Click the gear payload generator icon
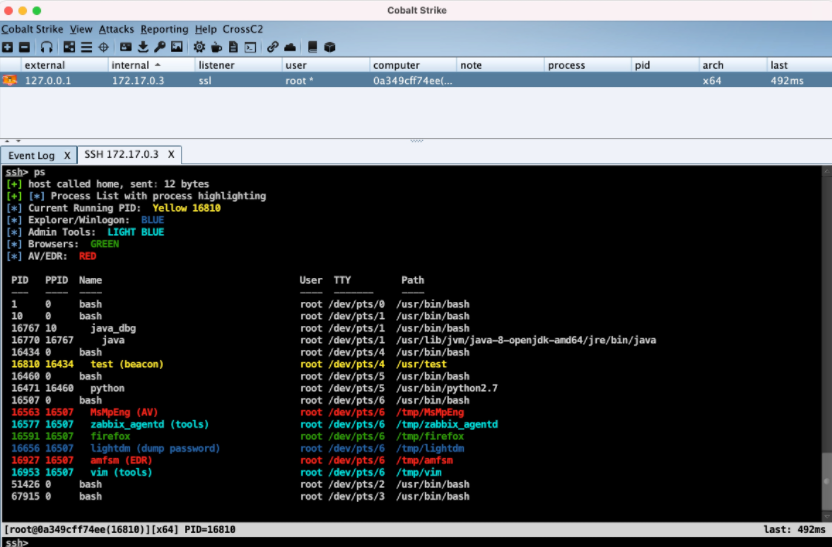This screenshot has width=832, height=547. pyautogui.click(x=199, y=47)
